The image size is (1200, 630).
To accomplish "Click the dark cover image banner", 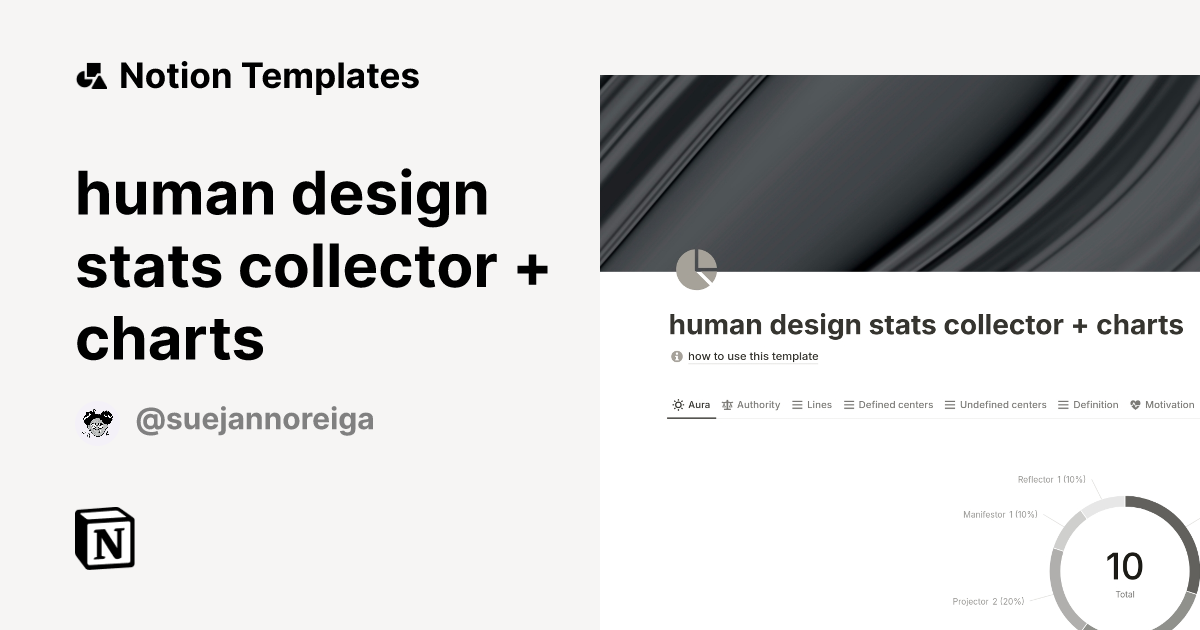I will (898, 170).
